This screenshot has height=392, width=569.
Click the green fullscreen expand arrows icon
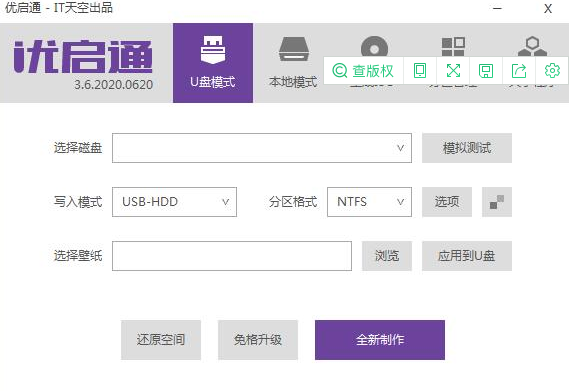pyautogui.click(x=453, y=71)
